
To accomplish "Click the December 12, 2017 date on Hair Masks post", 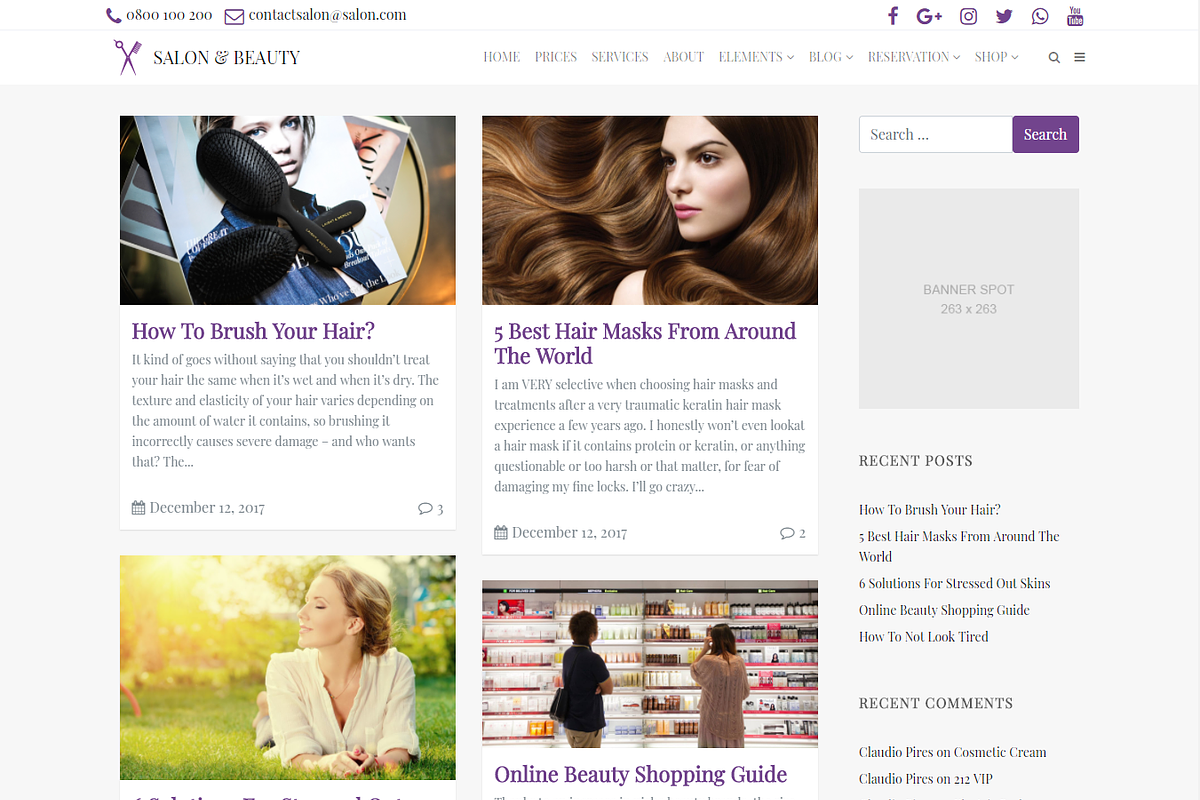I will (x=569, y=533).
